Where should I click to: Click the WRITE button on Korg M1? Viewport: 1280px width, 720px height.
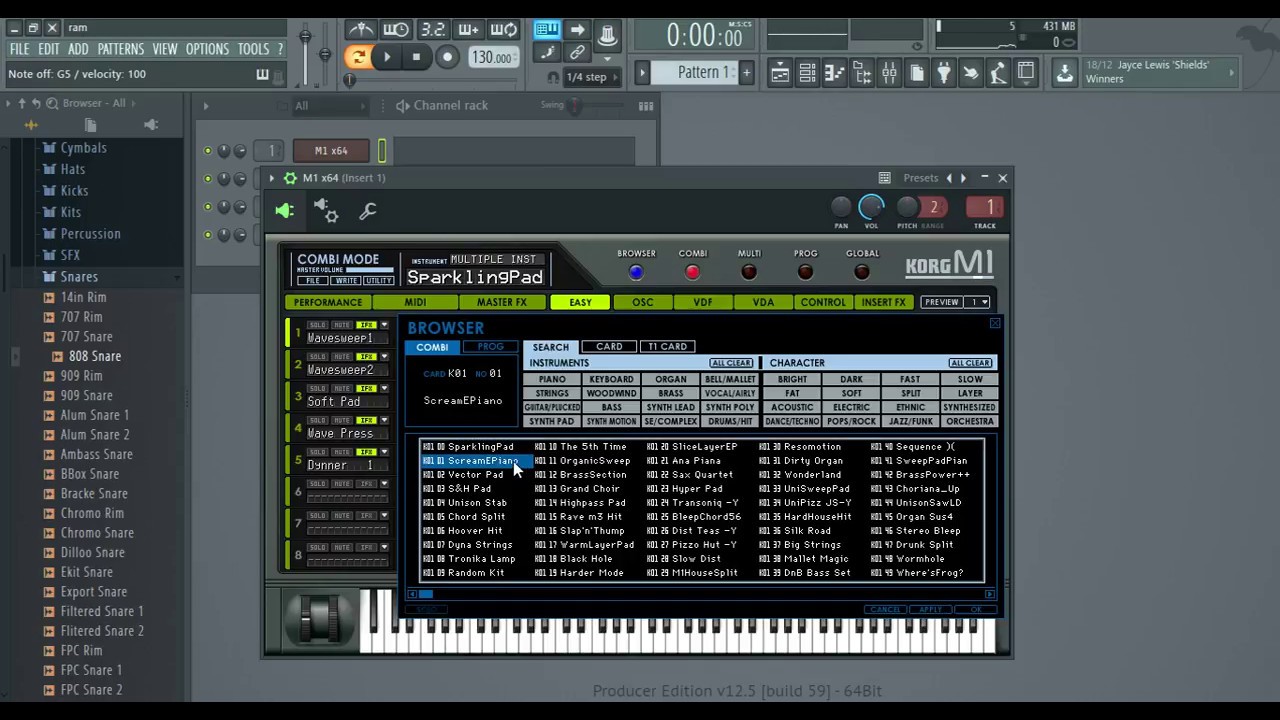(x=347, y=281)
